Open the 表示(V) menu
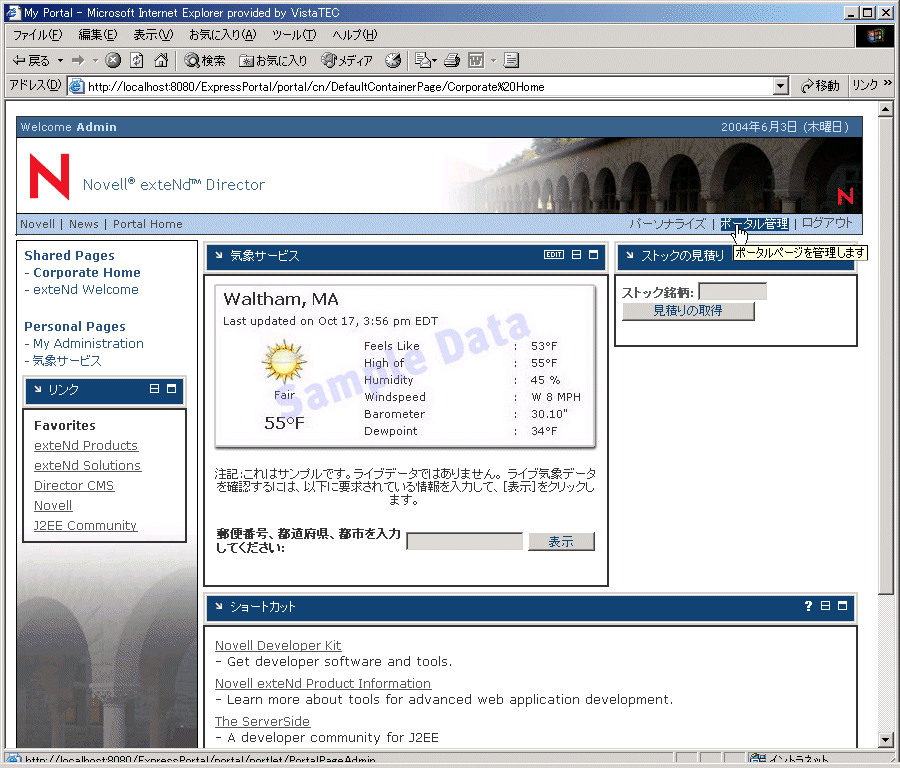Image resolution: width=900 pixels, height=768 pixels. (153, 35)
